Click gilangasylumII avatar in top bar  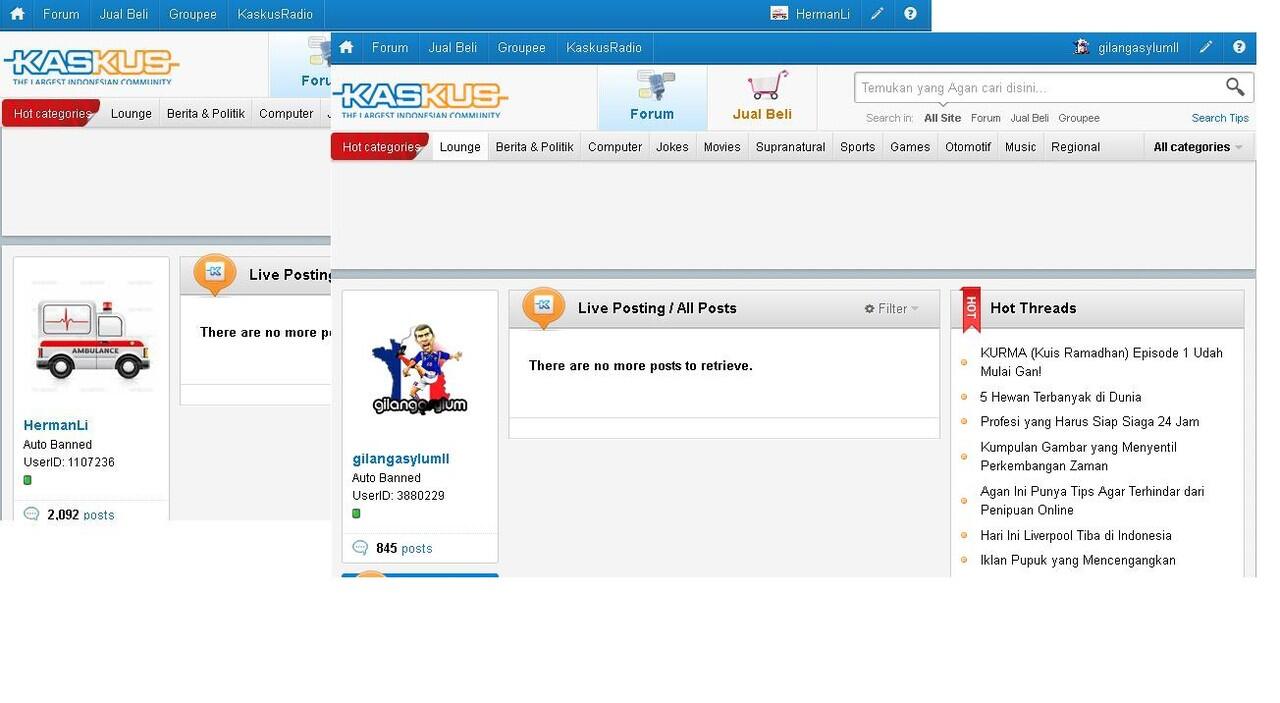[x=1082, y=47]
